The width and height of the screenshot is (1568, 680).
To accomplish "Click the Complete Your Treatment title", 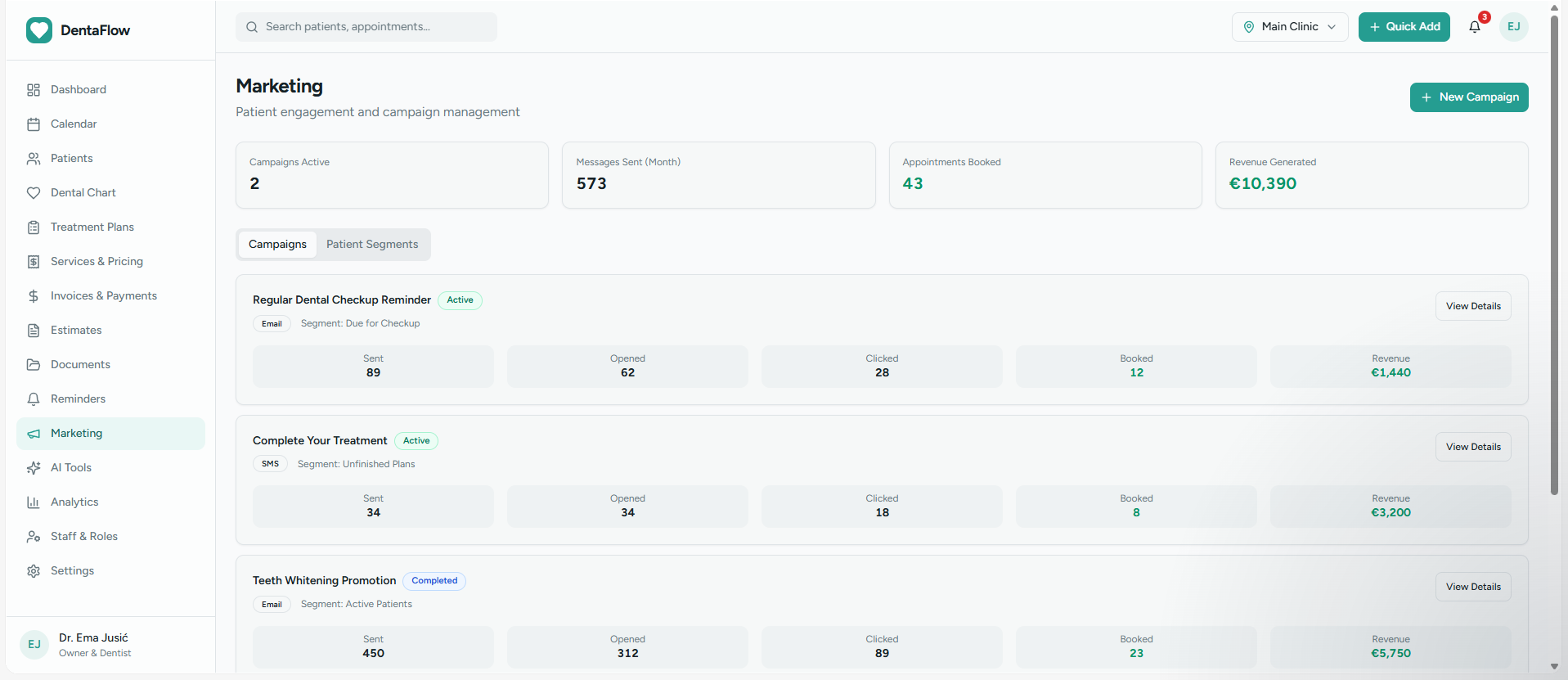I will [320, 441].
